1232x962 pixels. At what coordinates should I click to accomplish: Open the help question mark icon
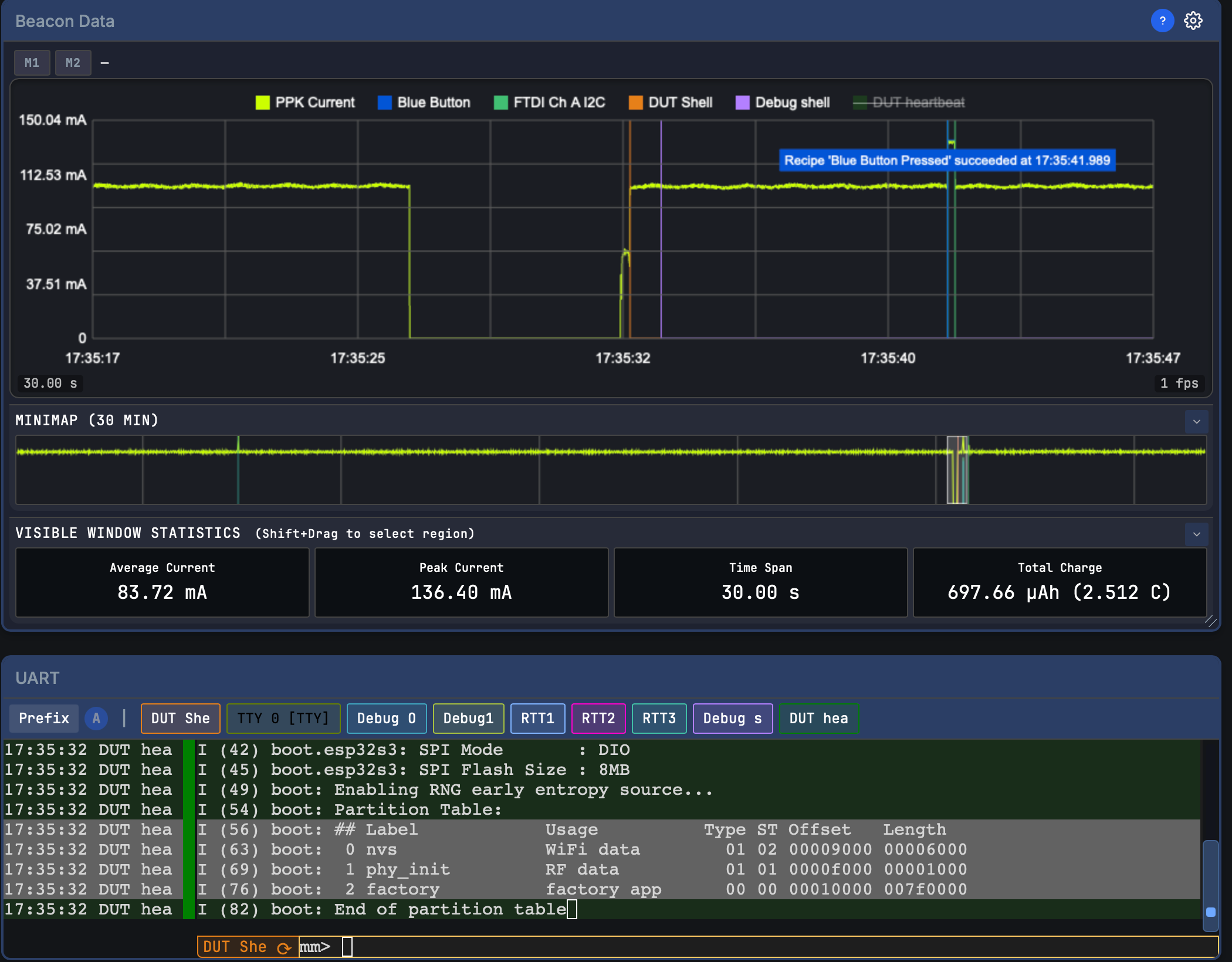point(1162,21)
